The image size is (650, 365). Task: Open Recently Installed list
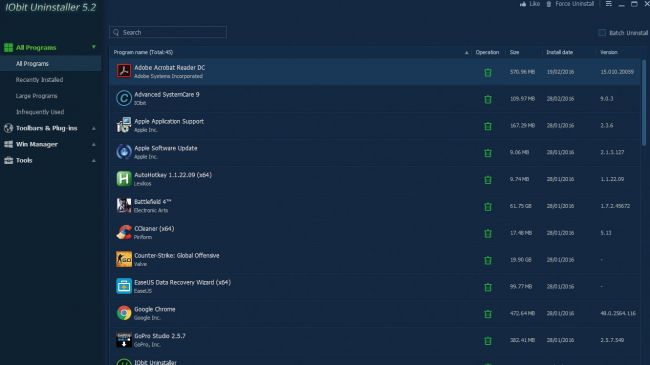39,80
